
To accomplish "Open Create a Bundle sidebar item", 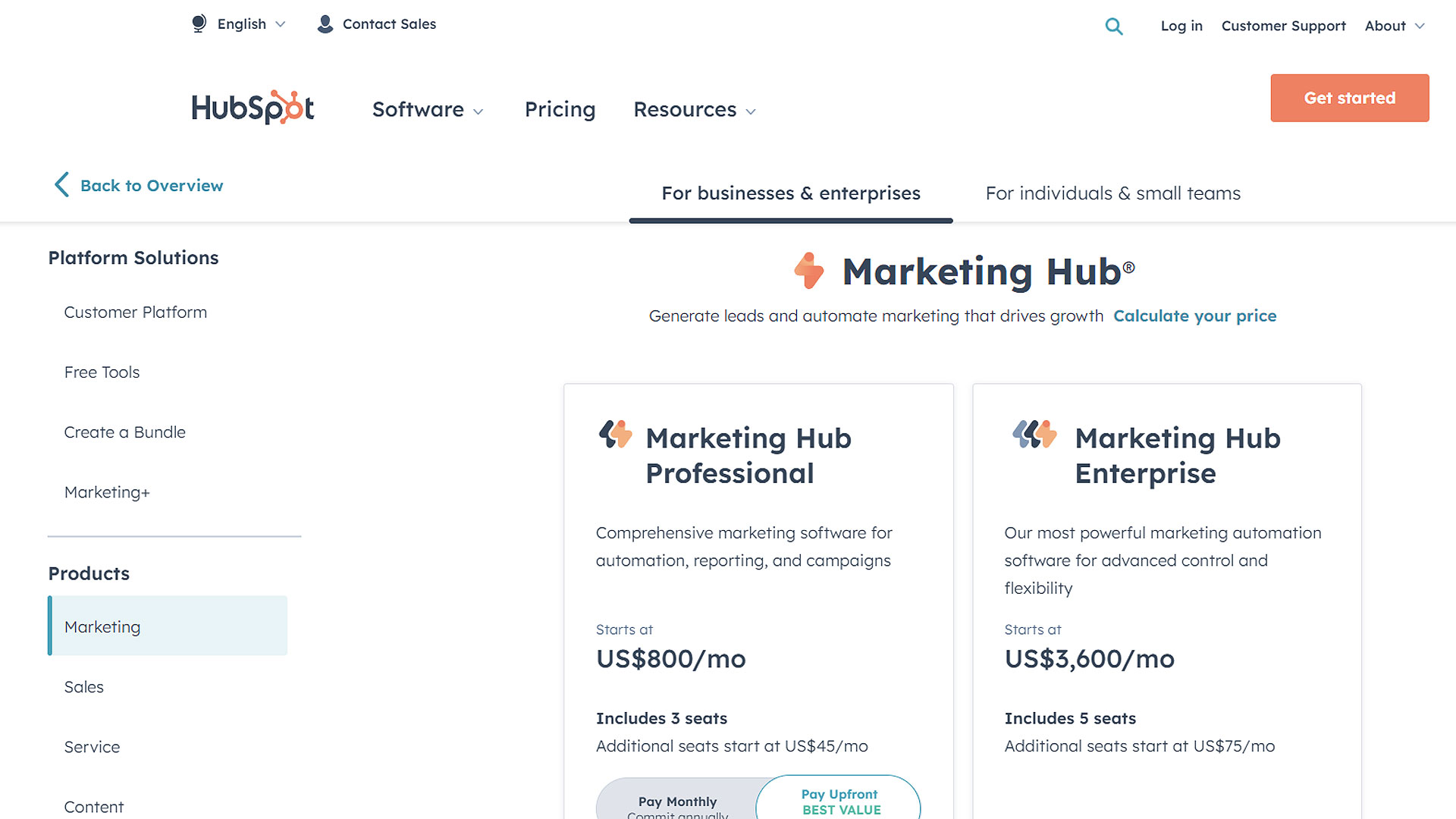I will (x=124, y=432).
